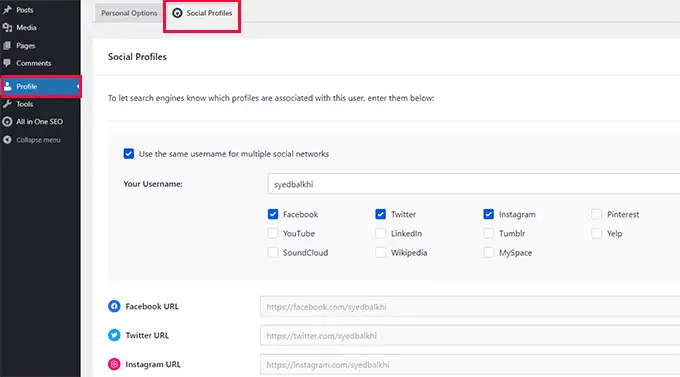The width and height of the screenshot is (680, 377).
Task: Uncheck the Instagram checkbox
Action: tap(488, 214)
